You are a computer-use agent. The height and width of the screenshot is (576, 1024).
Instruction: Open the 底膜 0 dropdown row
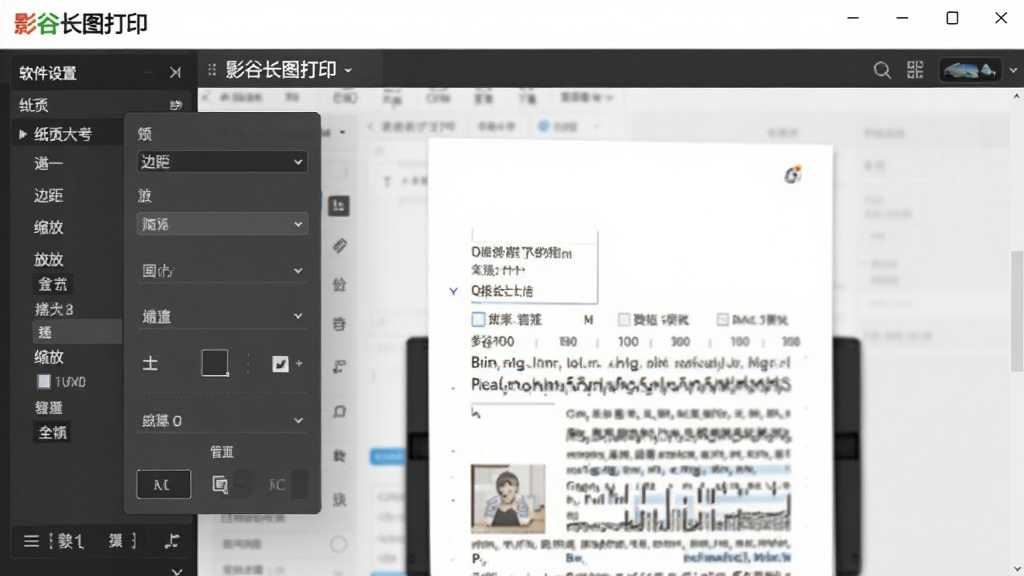[222, 421]
